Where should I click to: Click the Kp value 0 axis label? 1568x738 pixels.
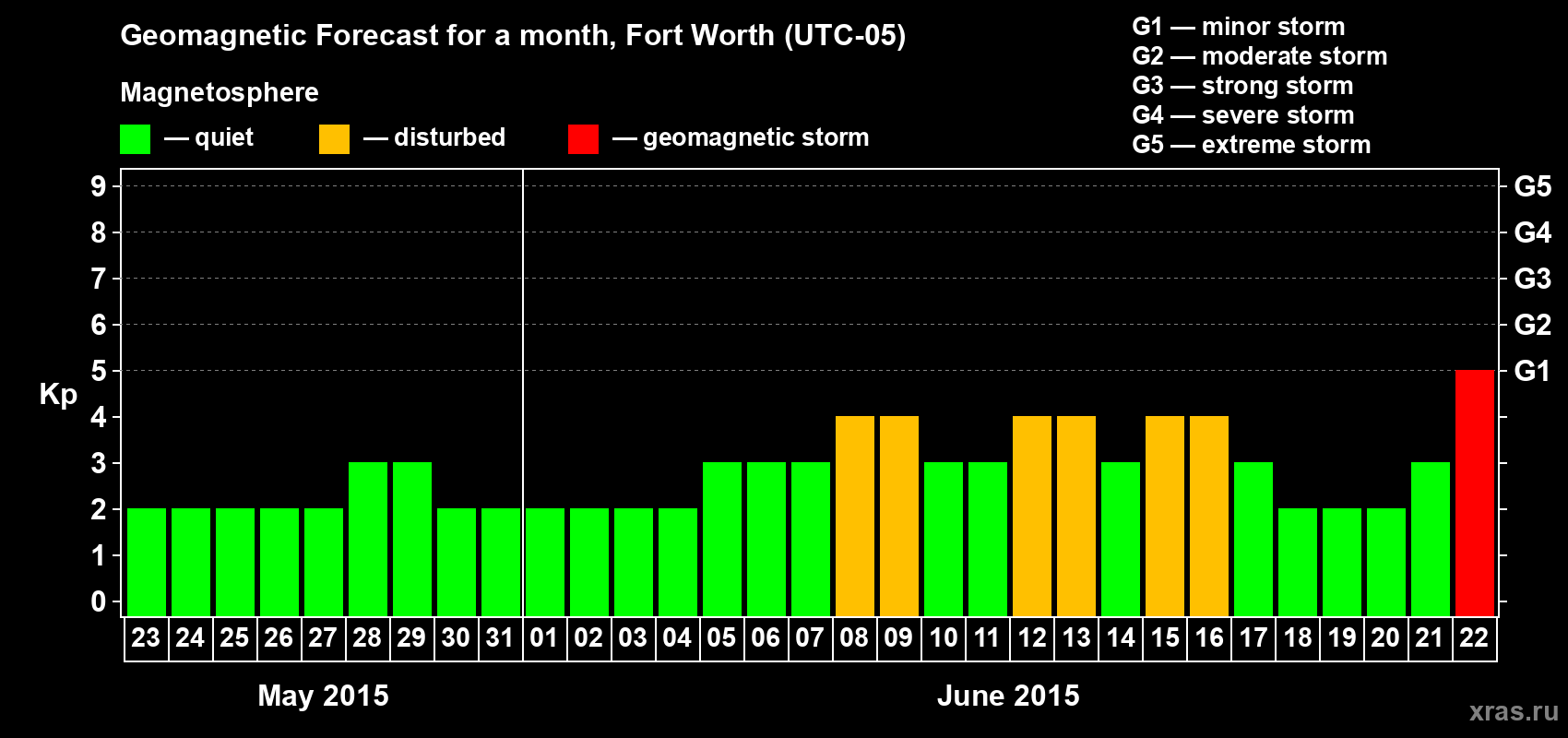(99, 601)
